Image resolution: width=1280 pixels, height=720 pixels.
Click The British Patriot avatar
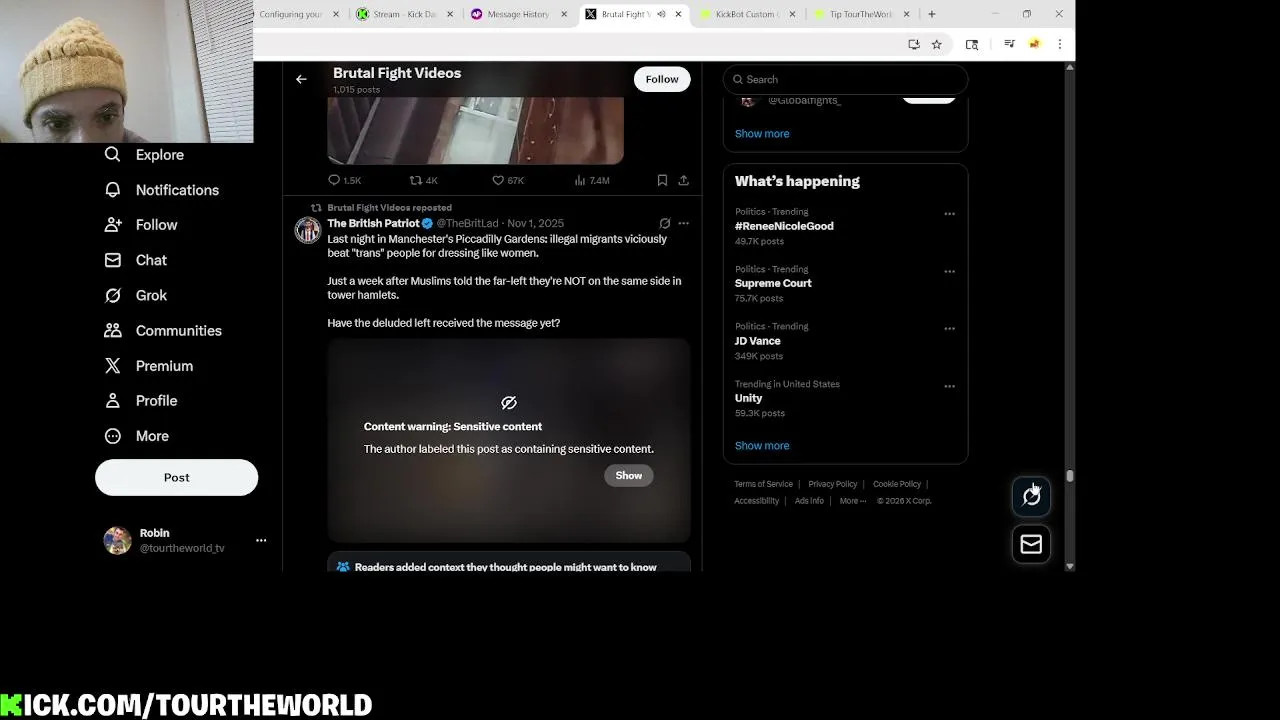pyautogui.click(x=307, y=230)
